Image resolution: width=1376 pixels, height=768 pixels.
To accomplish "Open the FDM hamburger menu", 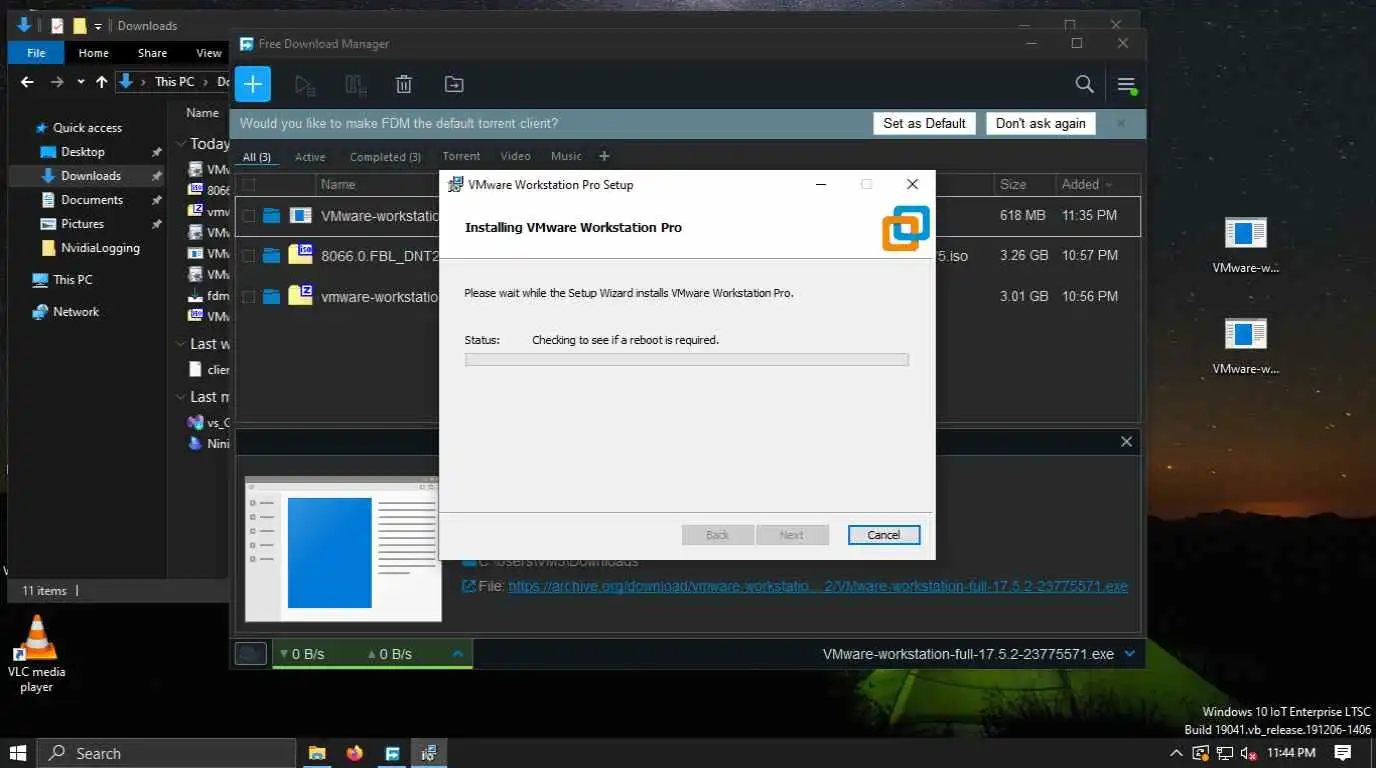I will 1127,85.
